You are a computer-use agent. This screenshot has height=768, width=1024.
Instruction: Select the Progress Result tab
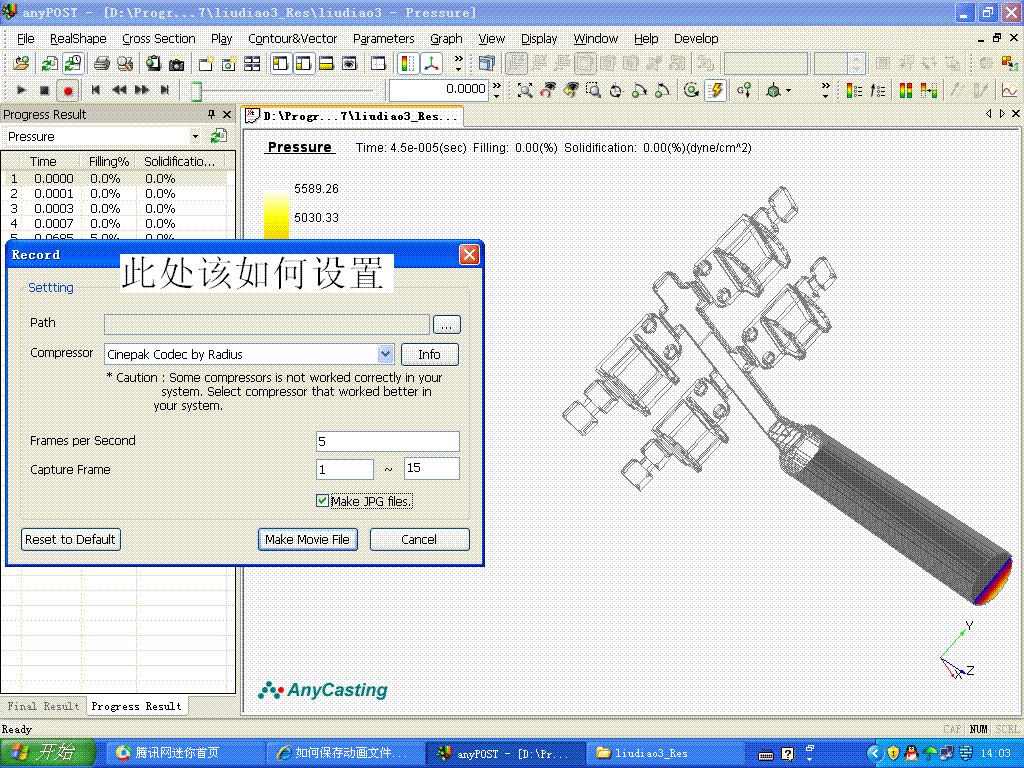coord(136,706)
